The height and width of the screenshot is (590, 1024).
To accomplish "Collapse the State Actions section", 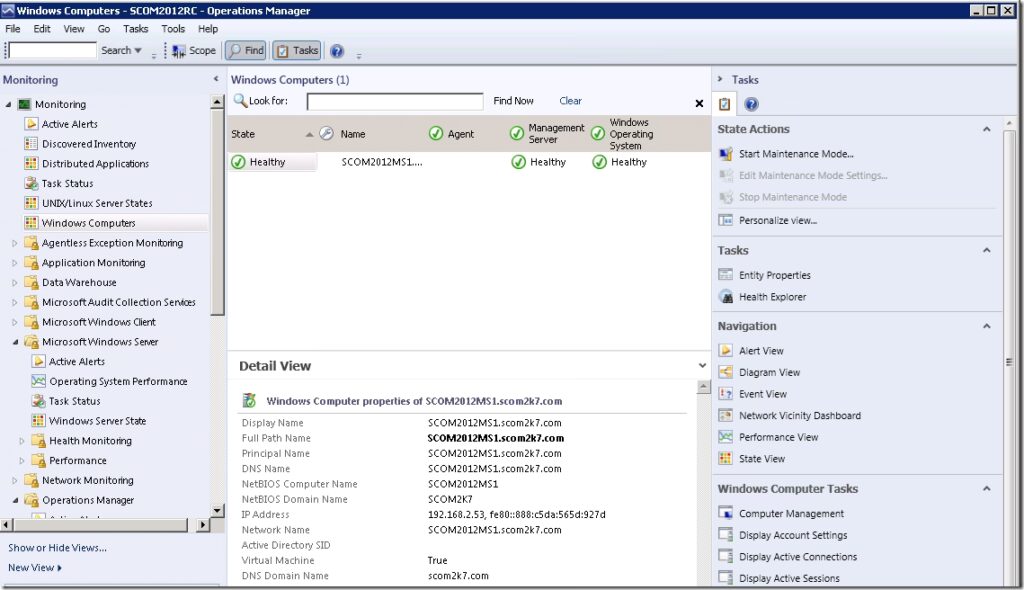I will click(986, 130).
